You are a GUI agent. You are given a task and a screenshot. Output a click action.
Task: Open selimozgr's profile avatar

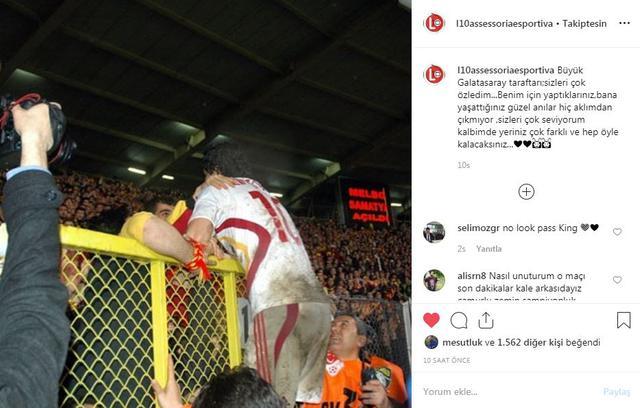coord(434,232)
